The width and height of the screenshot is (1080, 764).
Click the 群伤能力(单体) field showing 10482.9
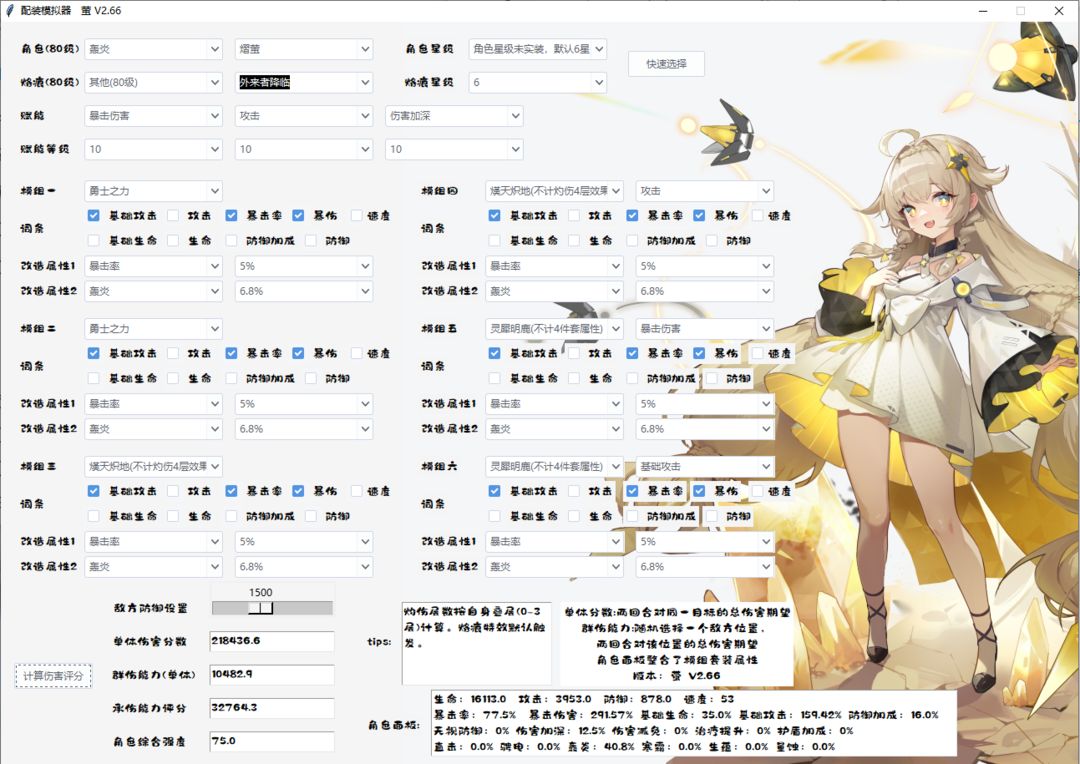point(271,674)
